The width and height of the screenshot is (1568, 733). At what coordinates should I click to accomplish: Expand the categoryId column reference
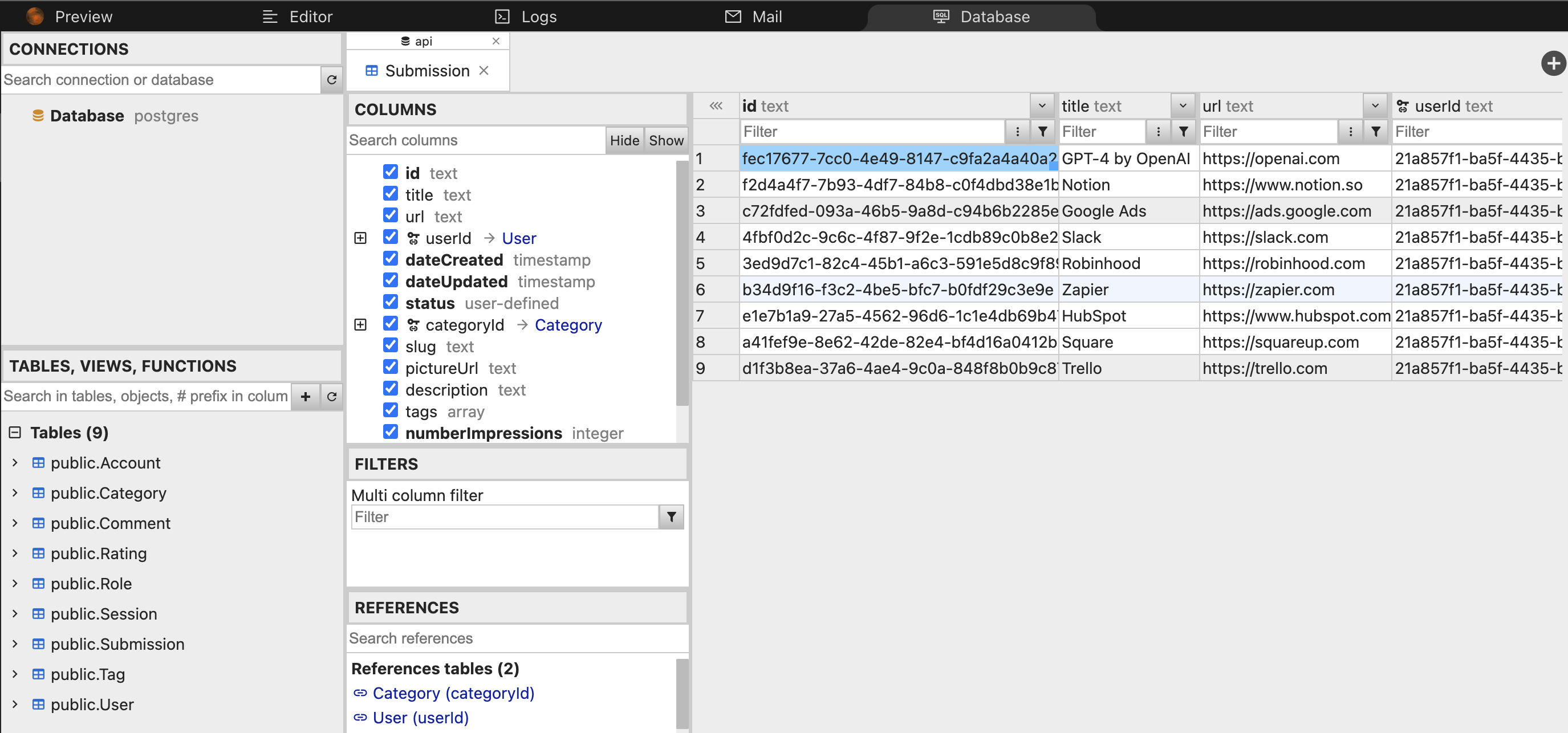360,325
